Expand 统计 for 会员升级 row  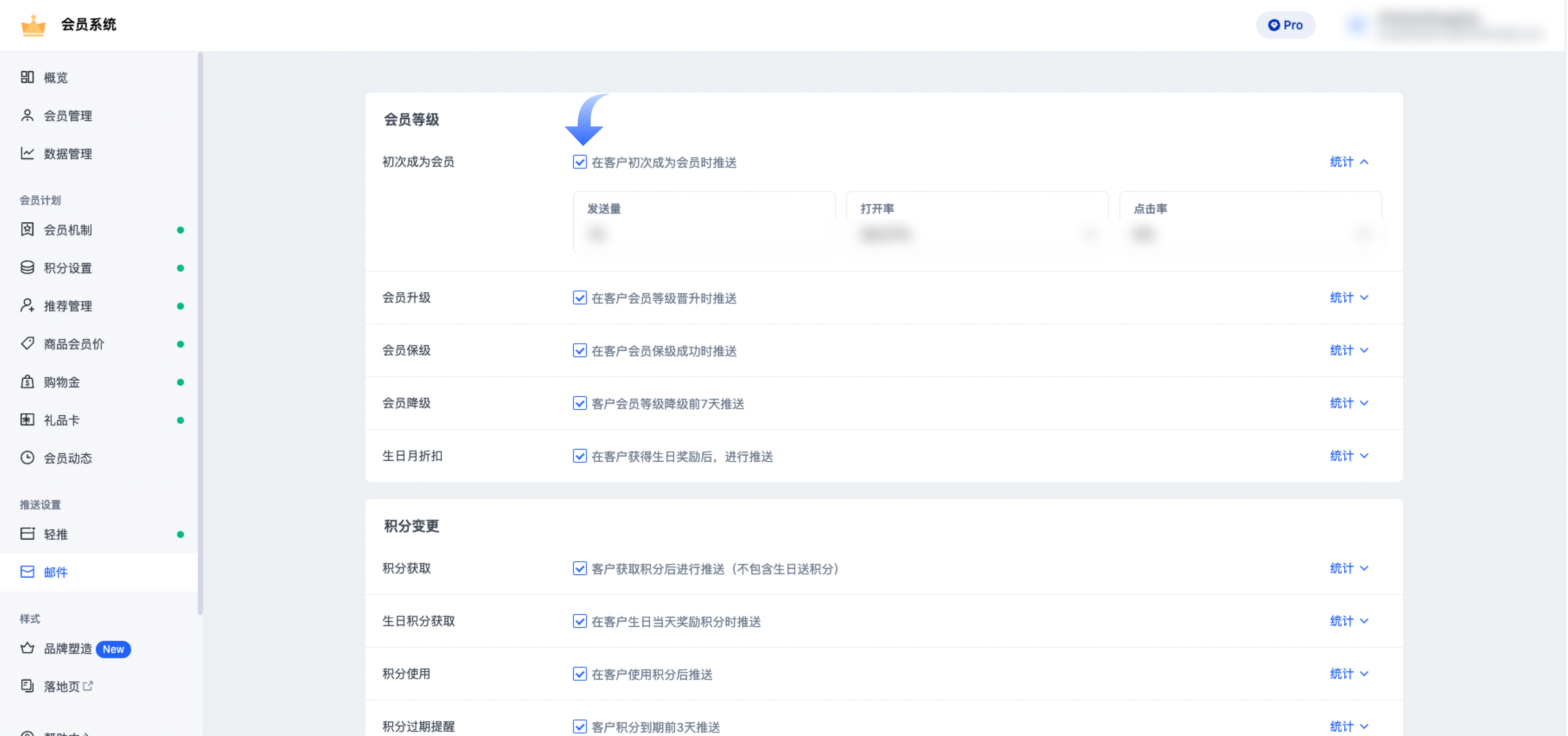point(1349,298)
